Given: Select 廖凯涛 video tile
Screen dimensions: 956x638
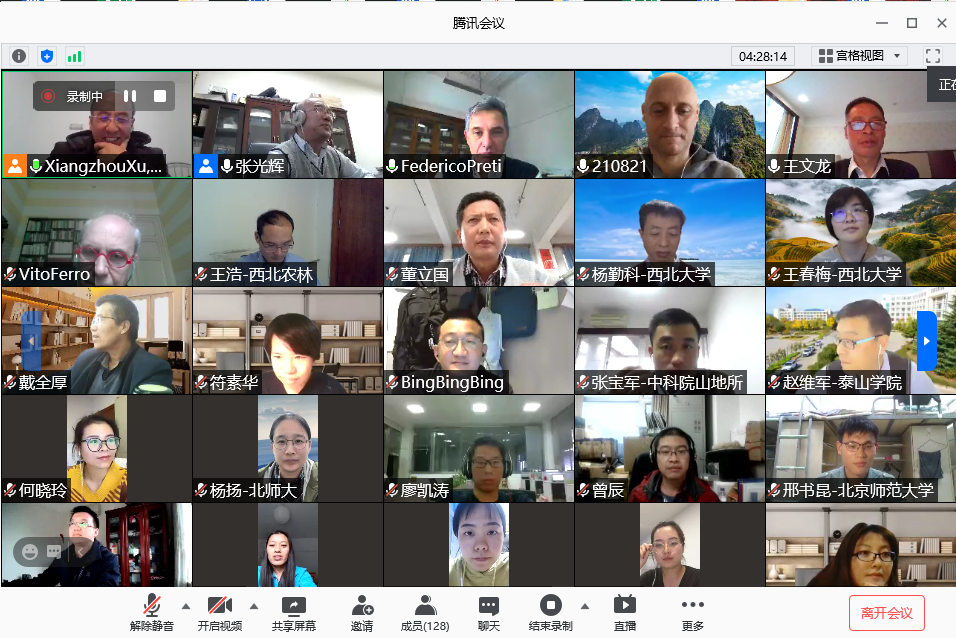Looking at the screenshot, I should click(x=479, y=448).
